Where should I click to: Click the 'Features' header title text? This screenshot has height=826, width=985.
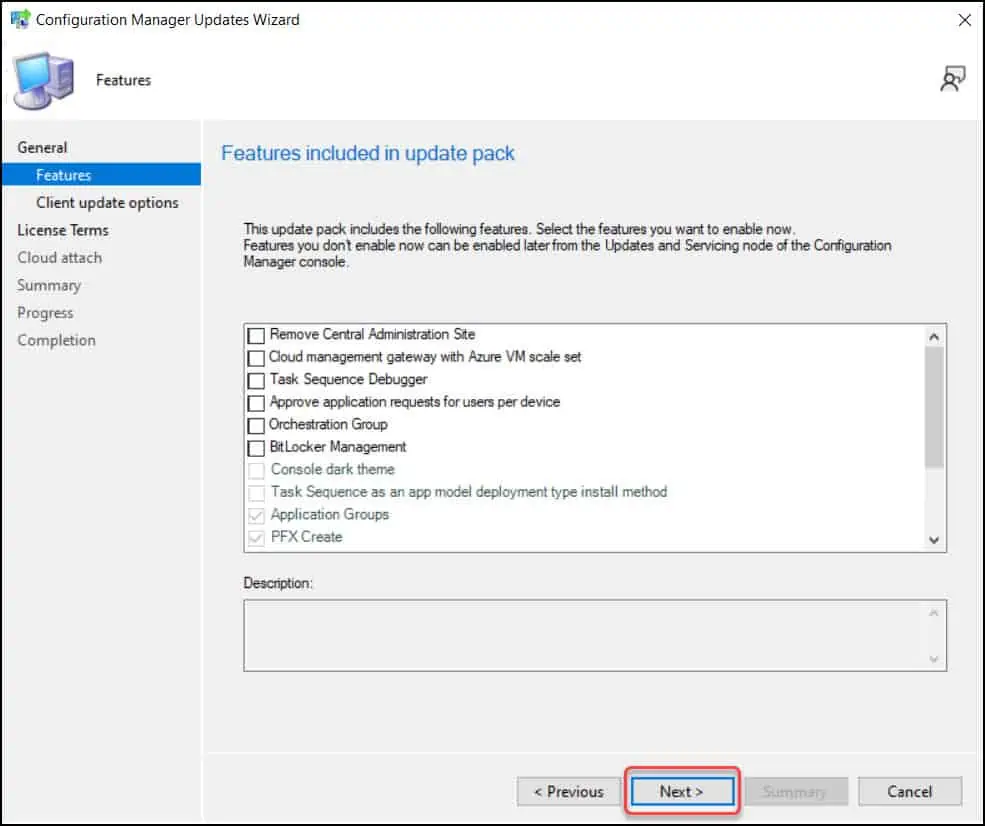(123, 80)
